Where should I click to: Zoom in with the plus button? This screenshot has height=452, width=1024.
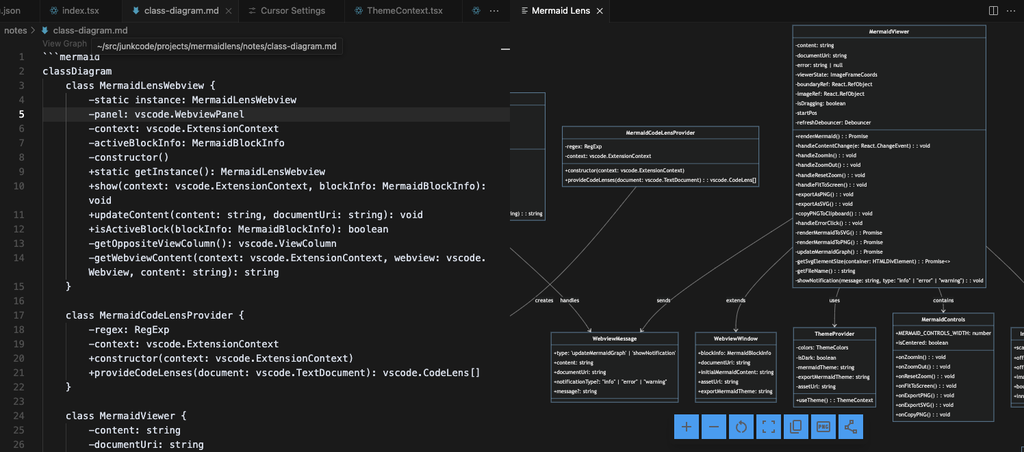(x=686, y=427)
